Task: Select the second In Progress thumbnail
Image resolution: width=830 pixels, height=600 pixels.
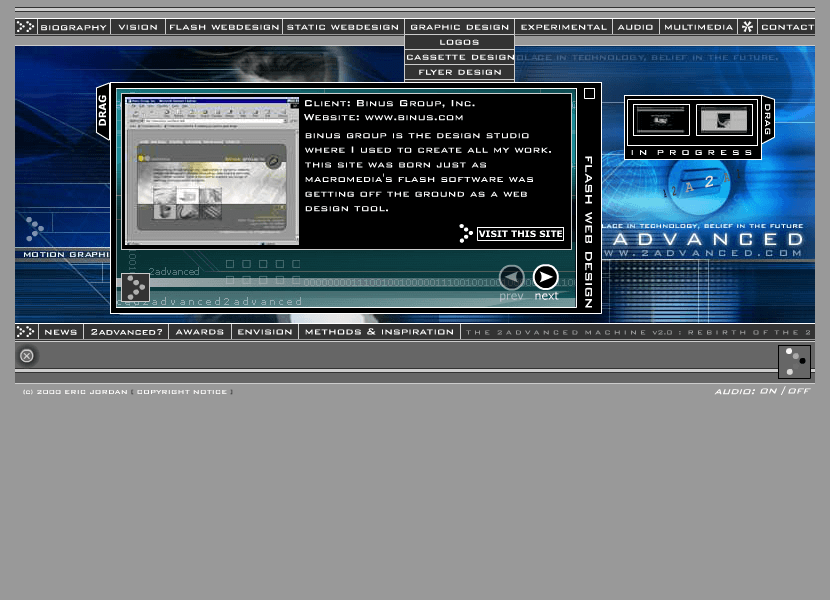Action: click(x=724, y=120)
